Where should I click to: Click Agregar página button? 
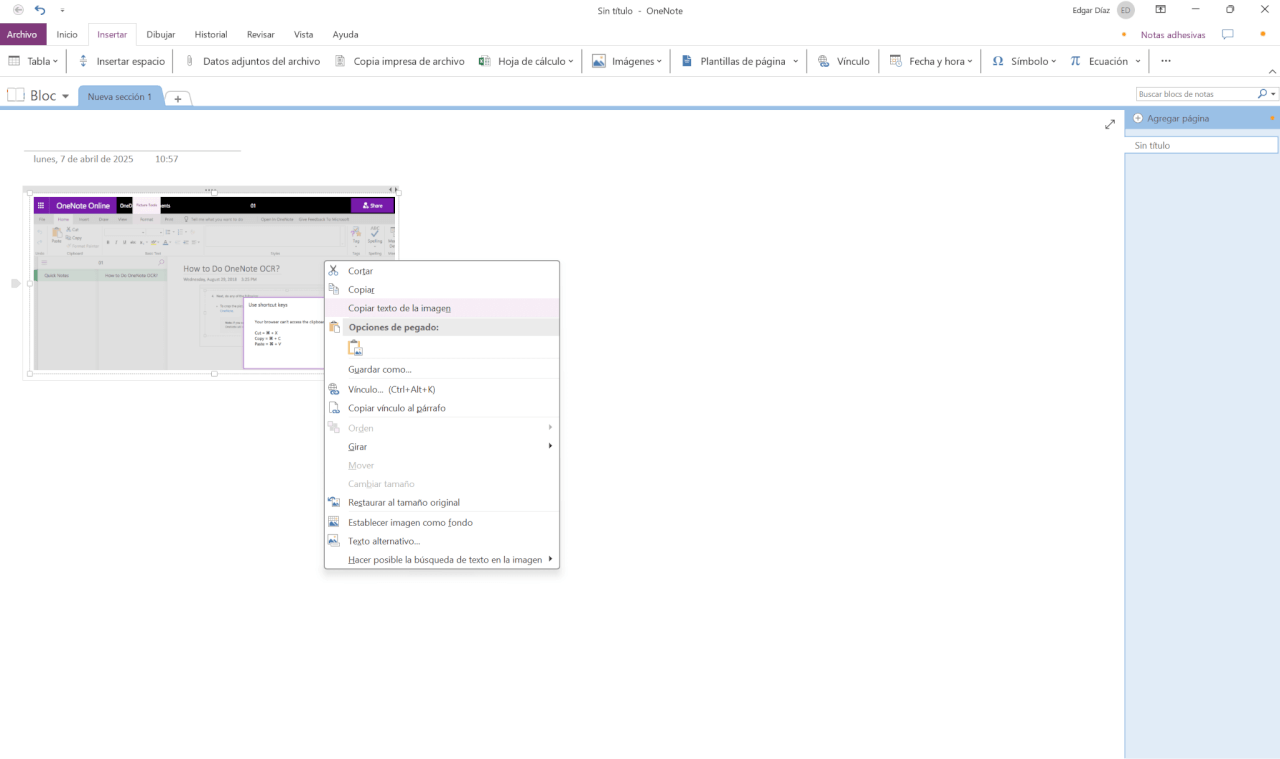[x=1177, y=118]
